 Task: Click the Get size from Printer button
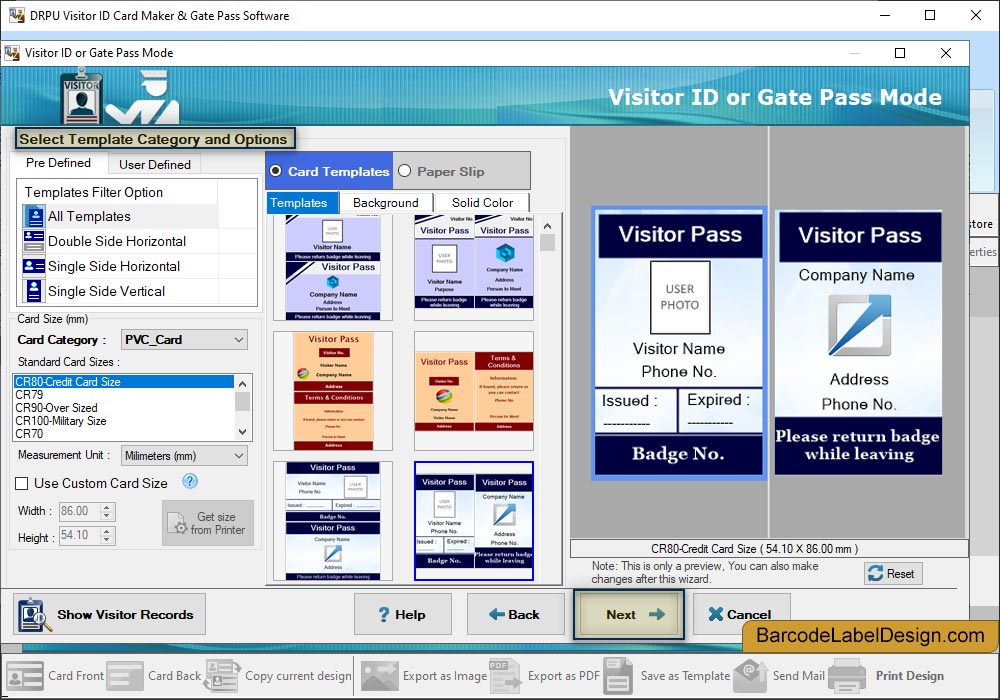pos(208,523)
